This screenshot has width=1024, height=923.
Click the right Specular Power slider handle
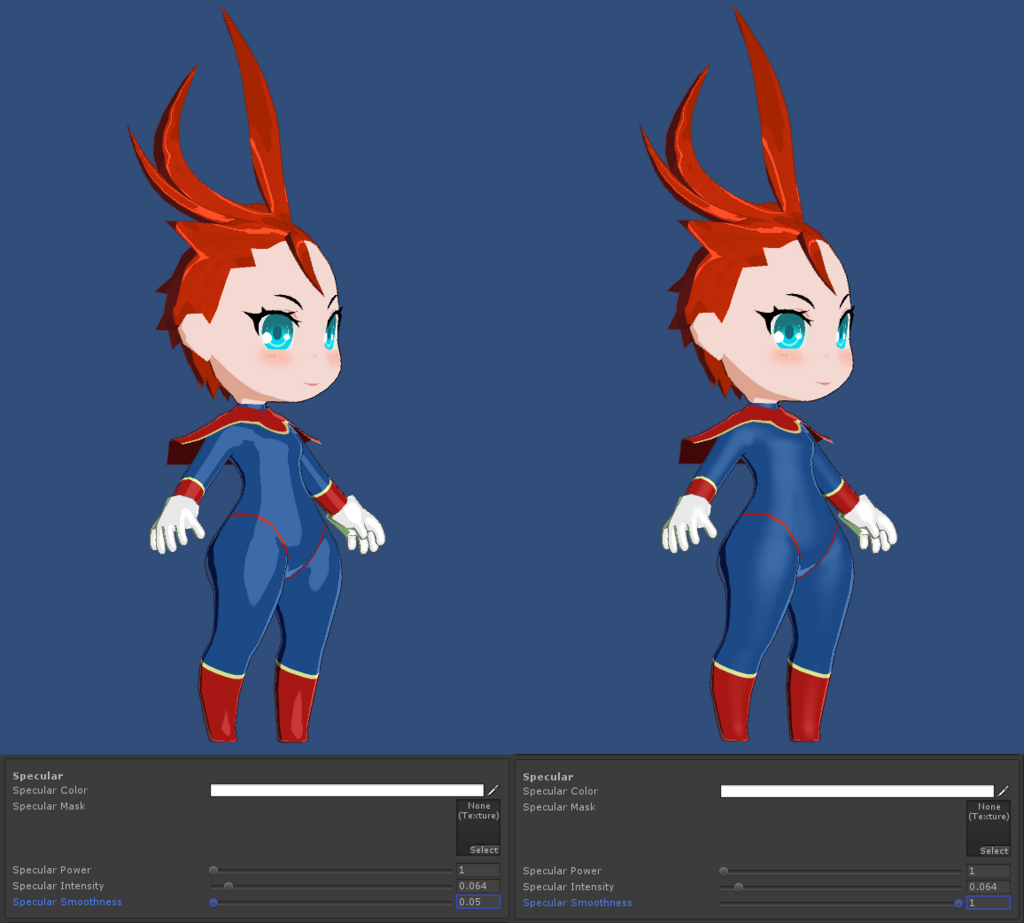click(724, 871)
